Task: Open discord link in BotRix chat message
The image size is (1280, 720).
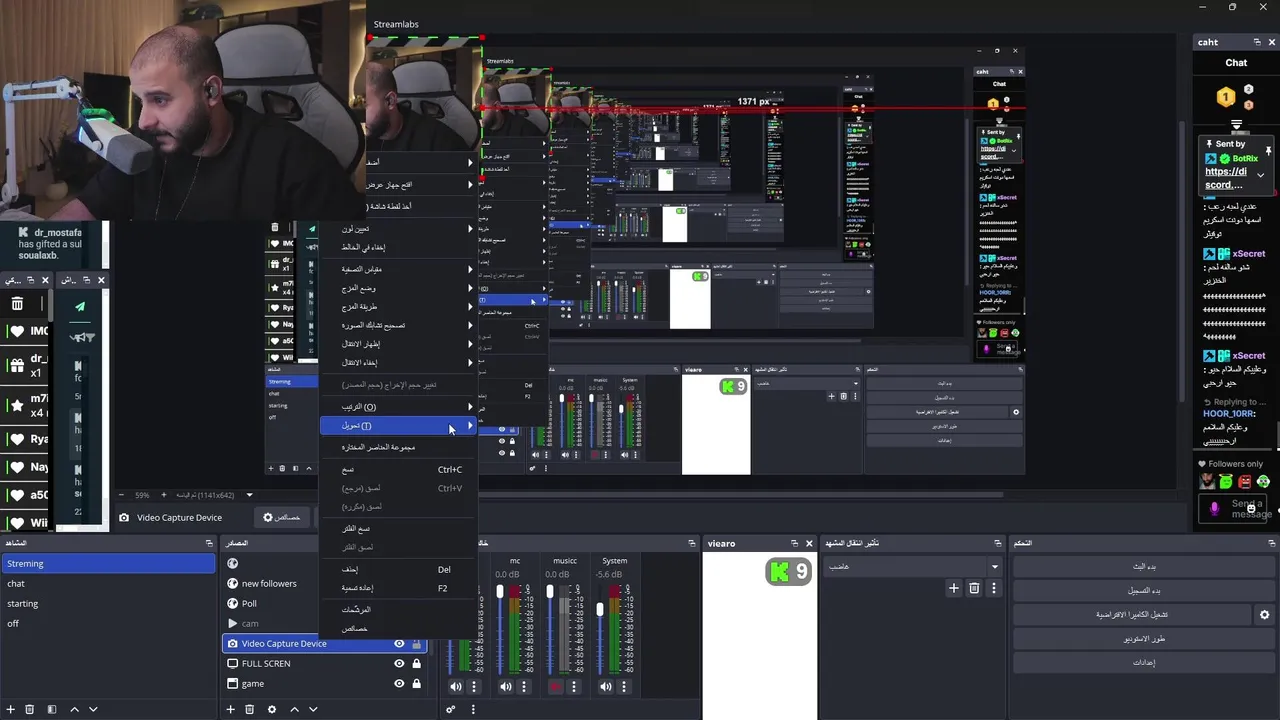Action: pyautogui.click(x=1224, y=178)
